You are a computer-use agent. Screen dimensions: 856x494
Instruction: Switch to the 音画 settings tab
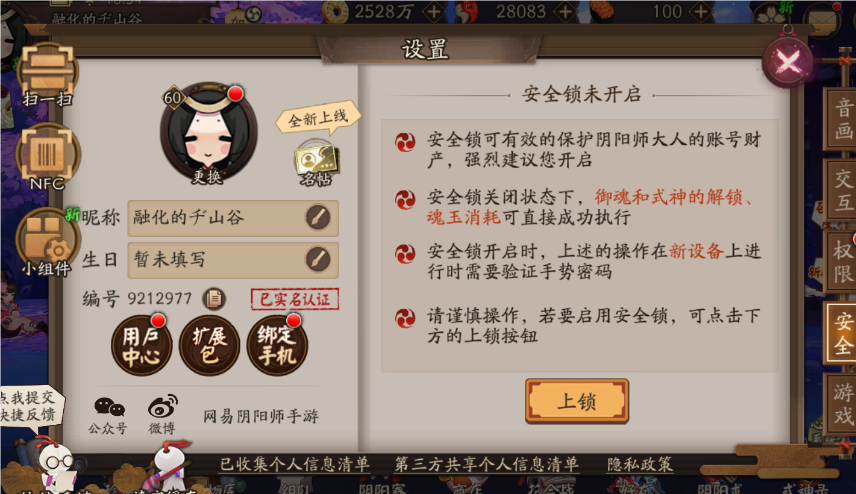(x=842, y=118)
